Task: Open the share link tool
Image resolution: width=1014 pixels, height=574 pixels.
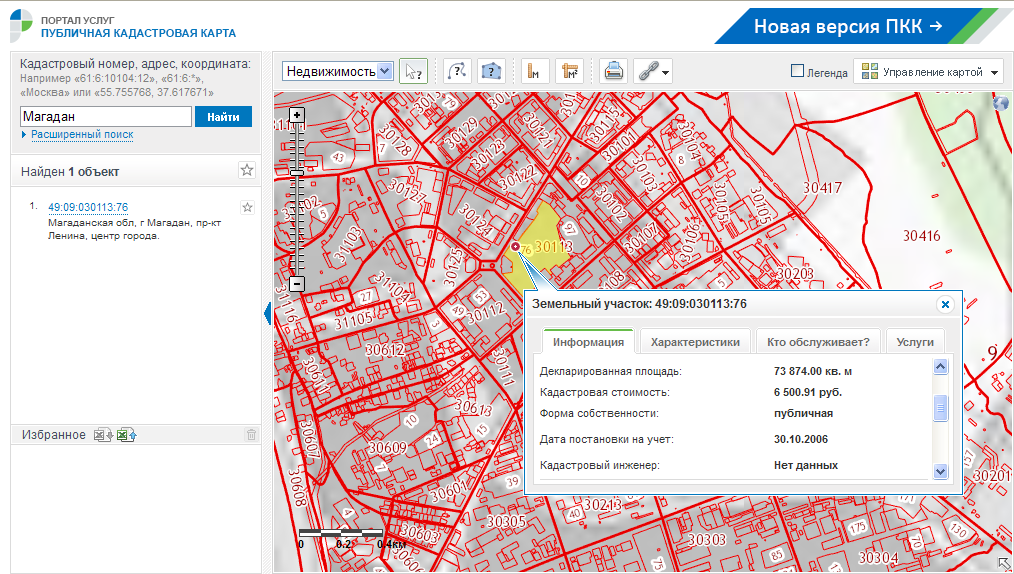Action: [x=653, y=71]
